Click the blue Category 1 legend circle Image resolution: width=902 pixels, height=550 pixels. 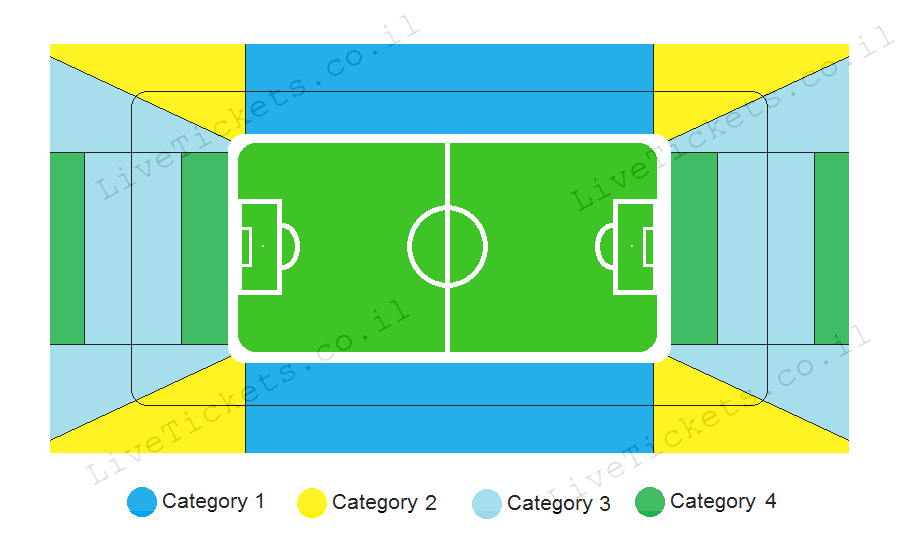(x=142, y=502)
